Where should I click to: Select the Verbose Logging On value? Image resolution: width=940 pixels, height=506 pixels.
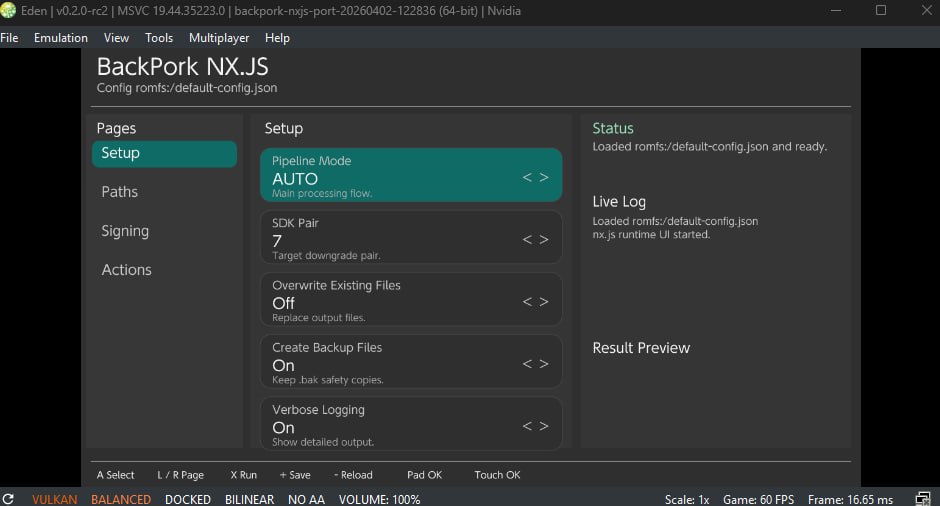pyautogui.click(x=284, y=427)
